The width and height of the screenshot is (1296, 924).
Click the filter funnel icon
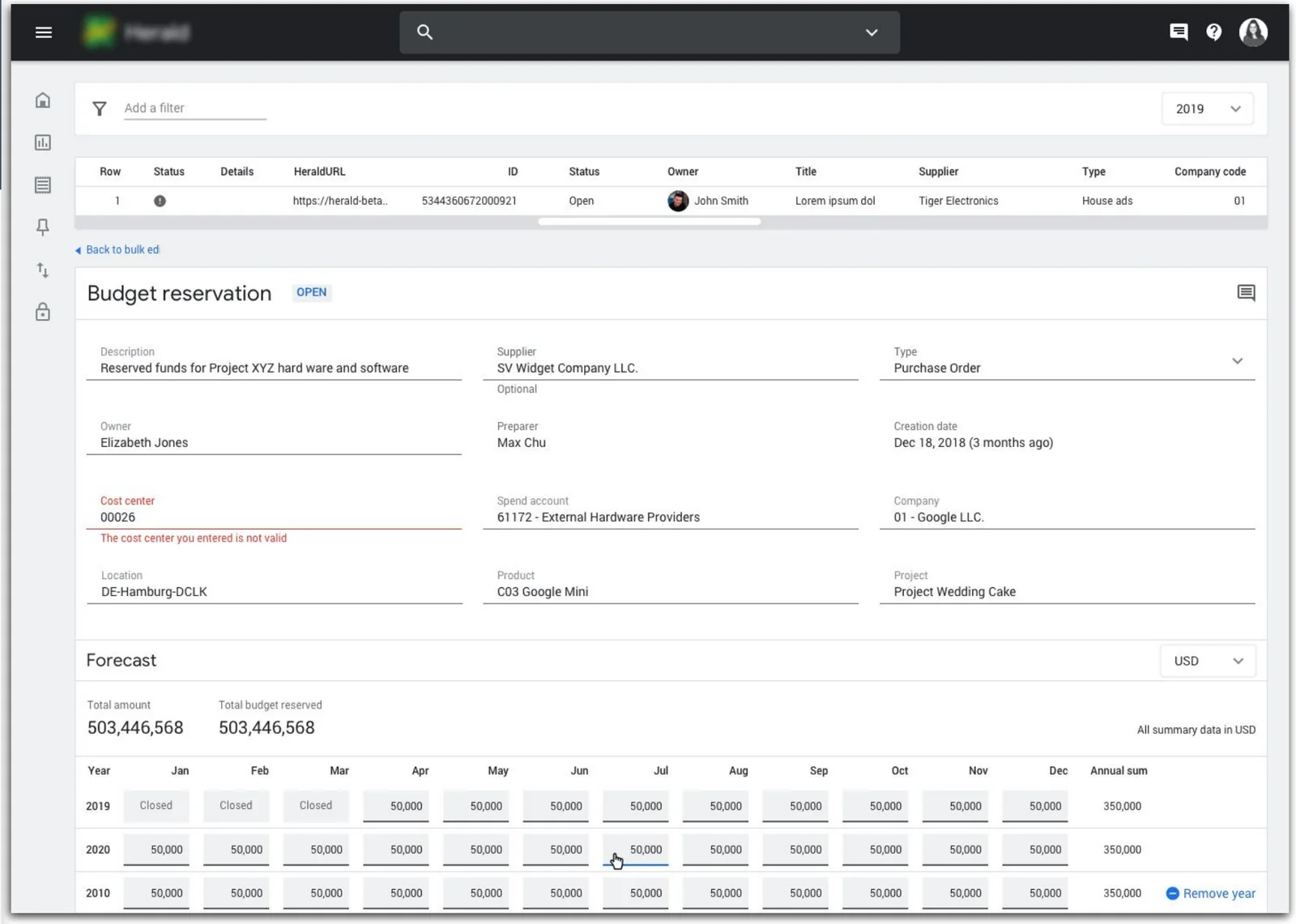pyautogui.click(x=100, y=109)
